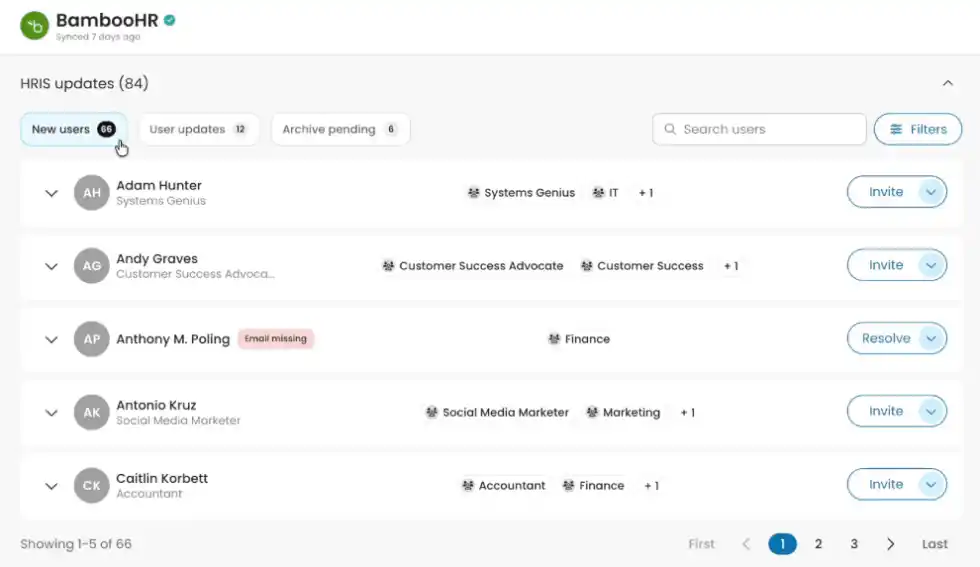This screenshot has height=567, width=980.
Task: Switch to the User updates tab
Action: point(199,129)
